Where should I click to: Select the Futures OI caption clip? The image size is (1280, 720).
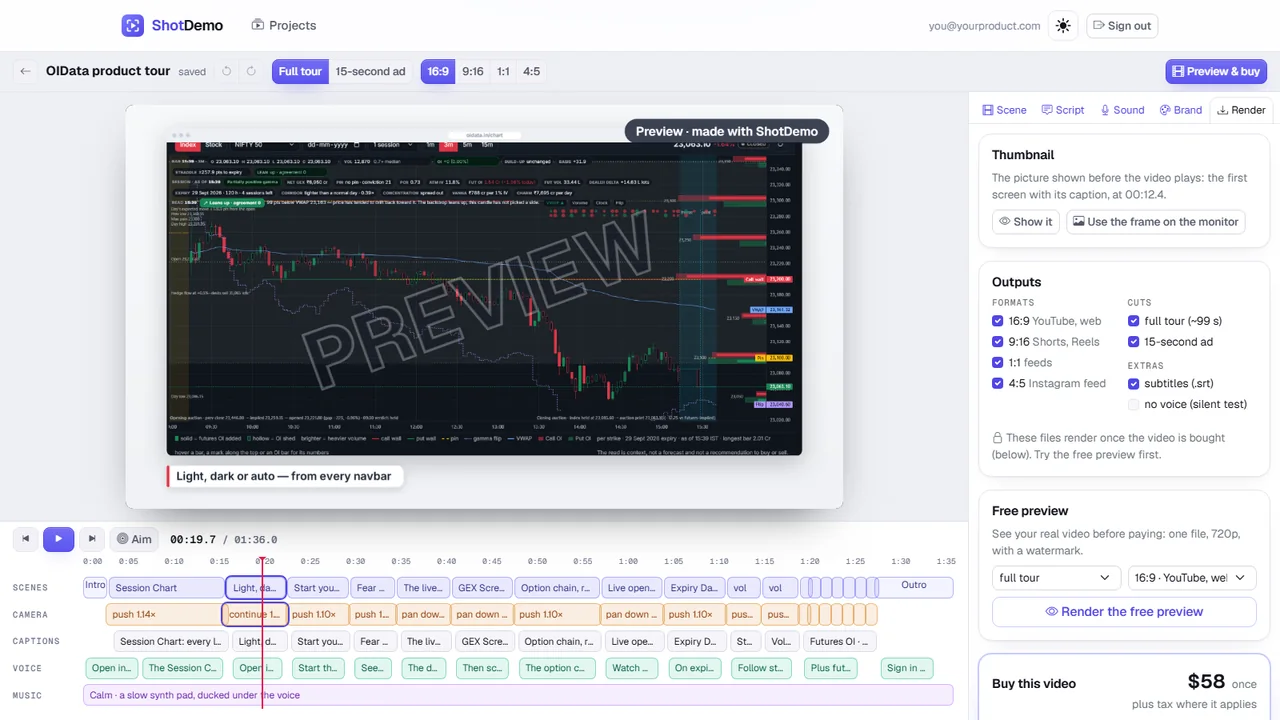point(840,642)
